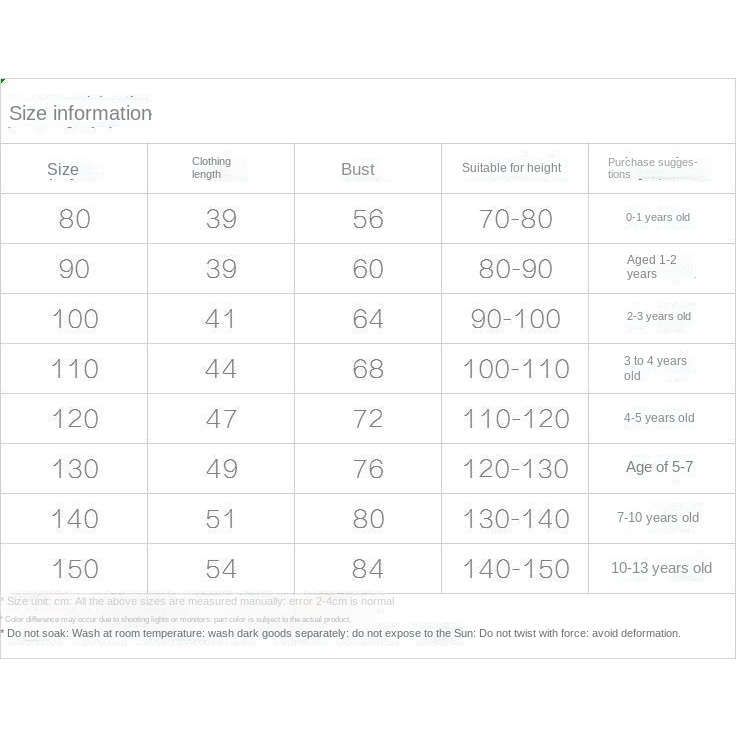Select size 100 in the Size column
736x736 pixels.
(x=75, y=319)
